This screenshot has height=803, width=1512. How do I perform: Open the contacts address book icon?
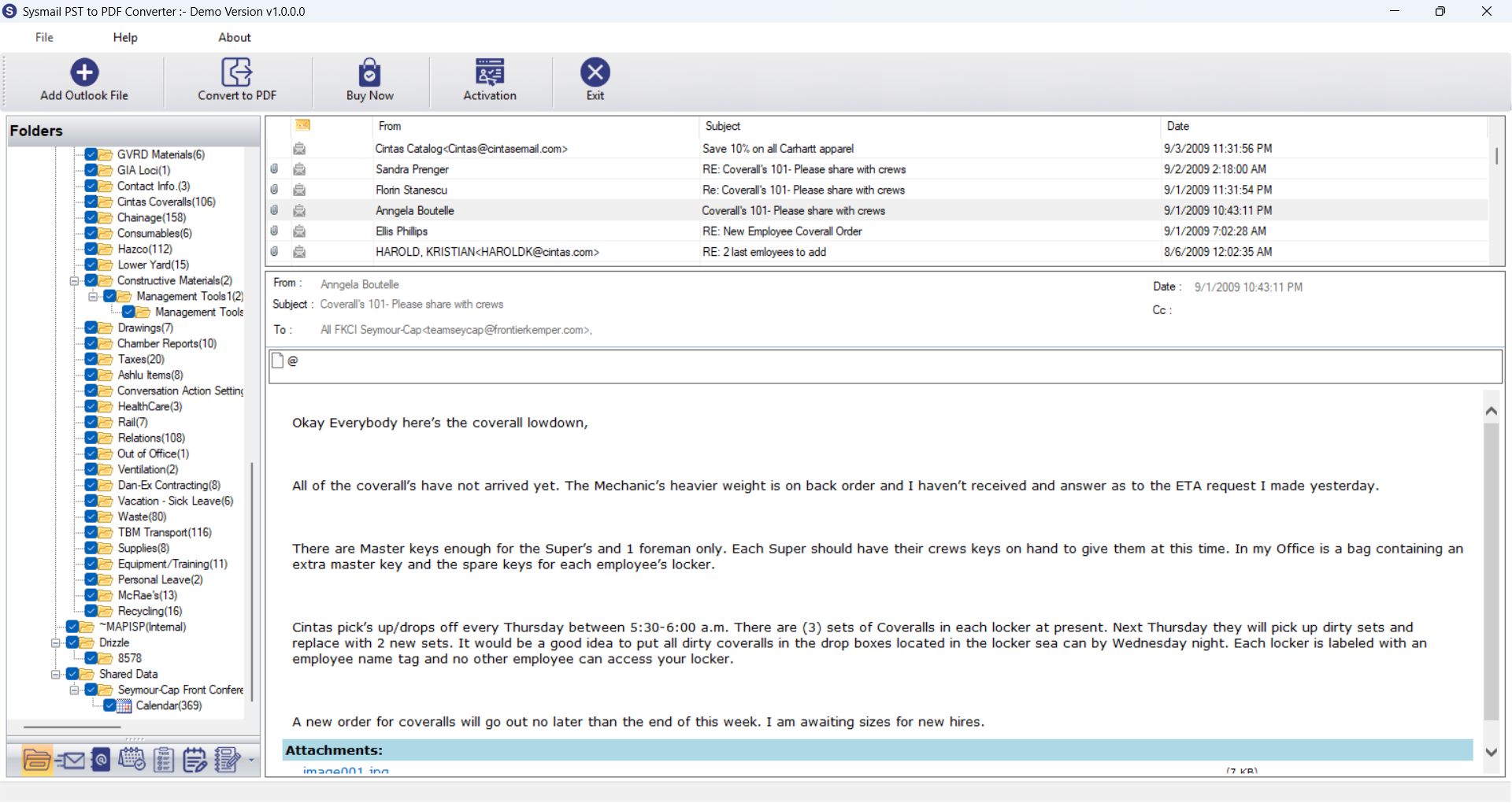[x=101, y=760]
